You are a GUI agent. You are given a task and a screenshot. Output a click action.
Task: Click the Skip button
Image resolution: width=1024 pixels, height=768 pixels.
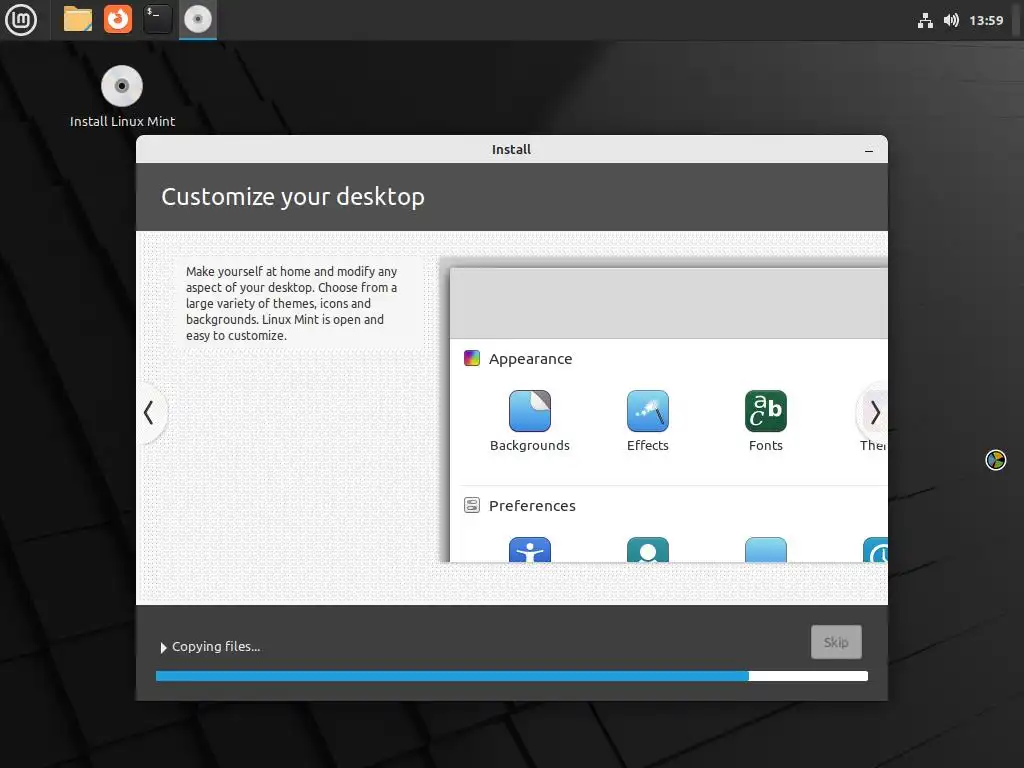pyautogui.click(x=836, y=642)
